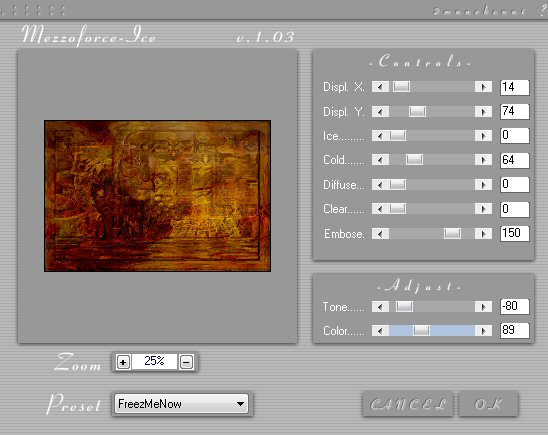Click the Preset dropdown arrow
The image size is (548, 435).
pyautogui.click(x=240, y=404)
